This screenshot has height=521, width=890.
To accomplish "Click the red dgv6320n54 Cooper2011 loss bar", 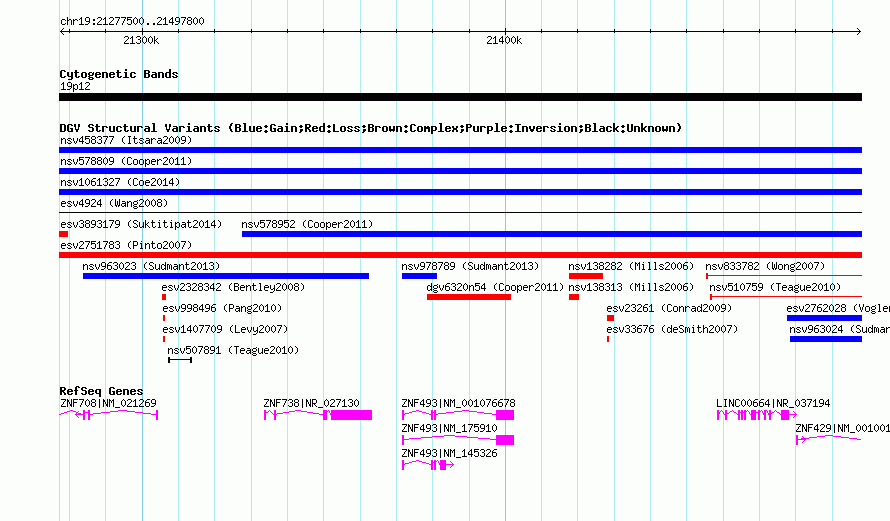I will click(469, 297).
